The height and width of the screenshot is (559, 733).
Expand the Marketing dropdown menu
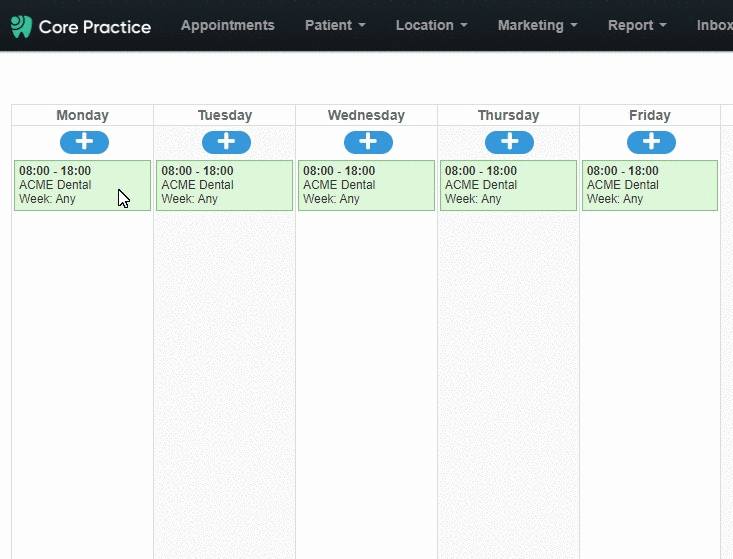tap(538, 25)
